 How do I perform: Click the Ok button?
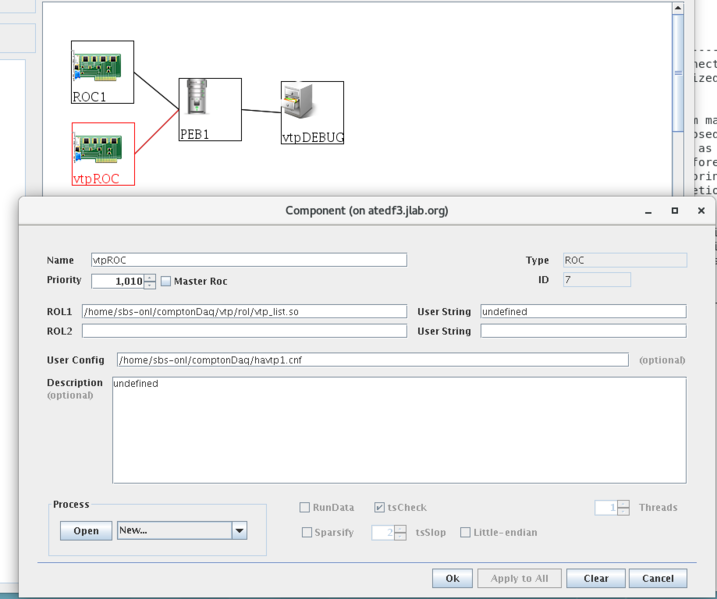click(x=453, y=578)
